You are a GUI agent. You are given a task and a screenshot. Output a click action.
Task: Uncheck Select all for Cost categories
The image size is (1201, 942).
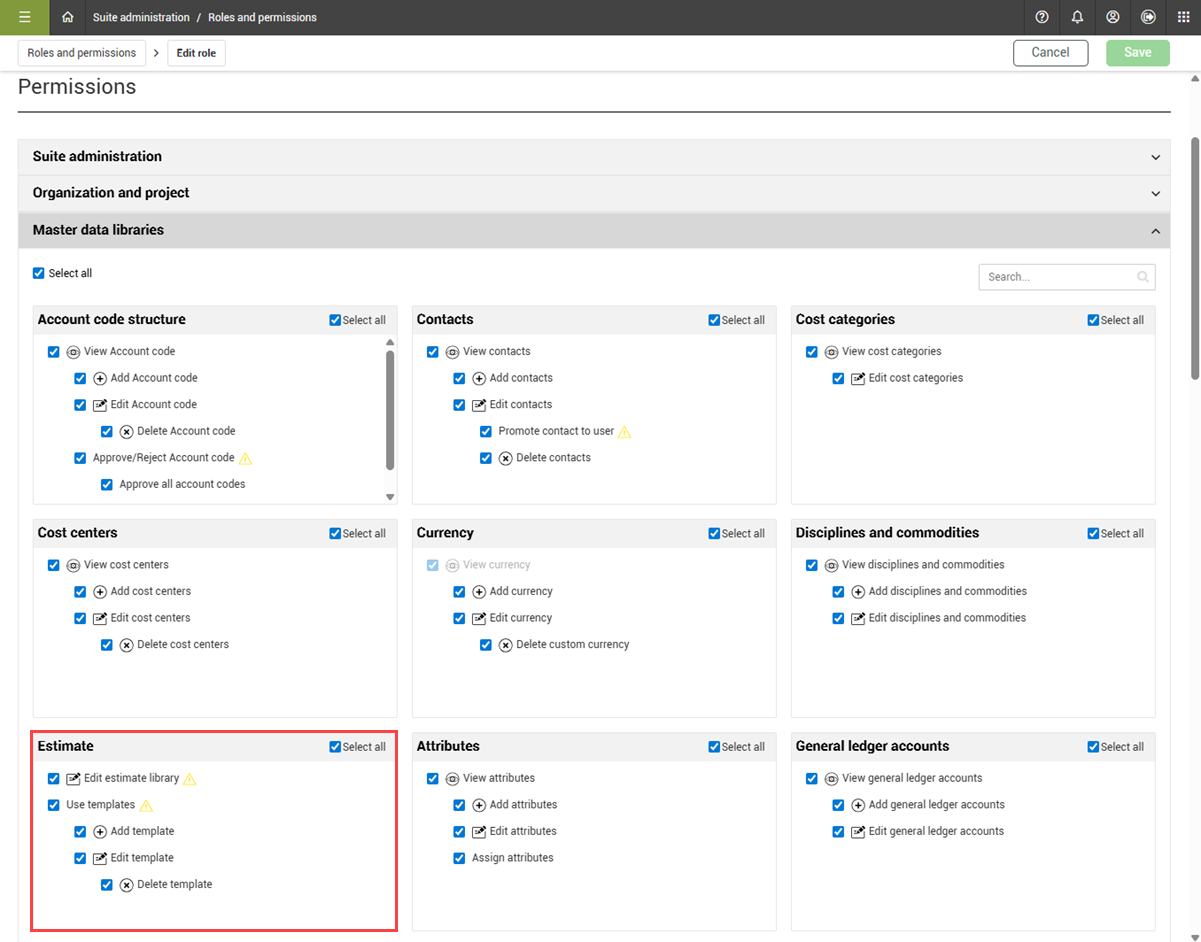[x=1093, y=320]
